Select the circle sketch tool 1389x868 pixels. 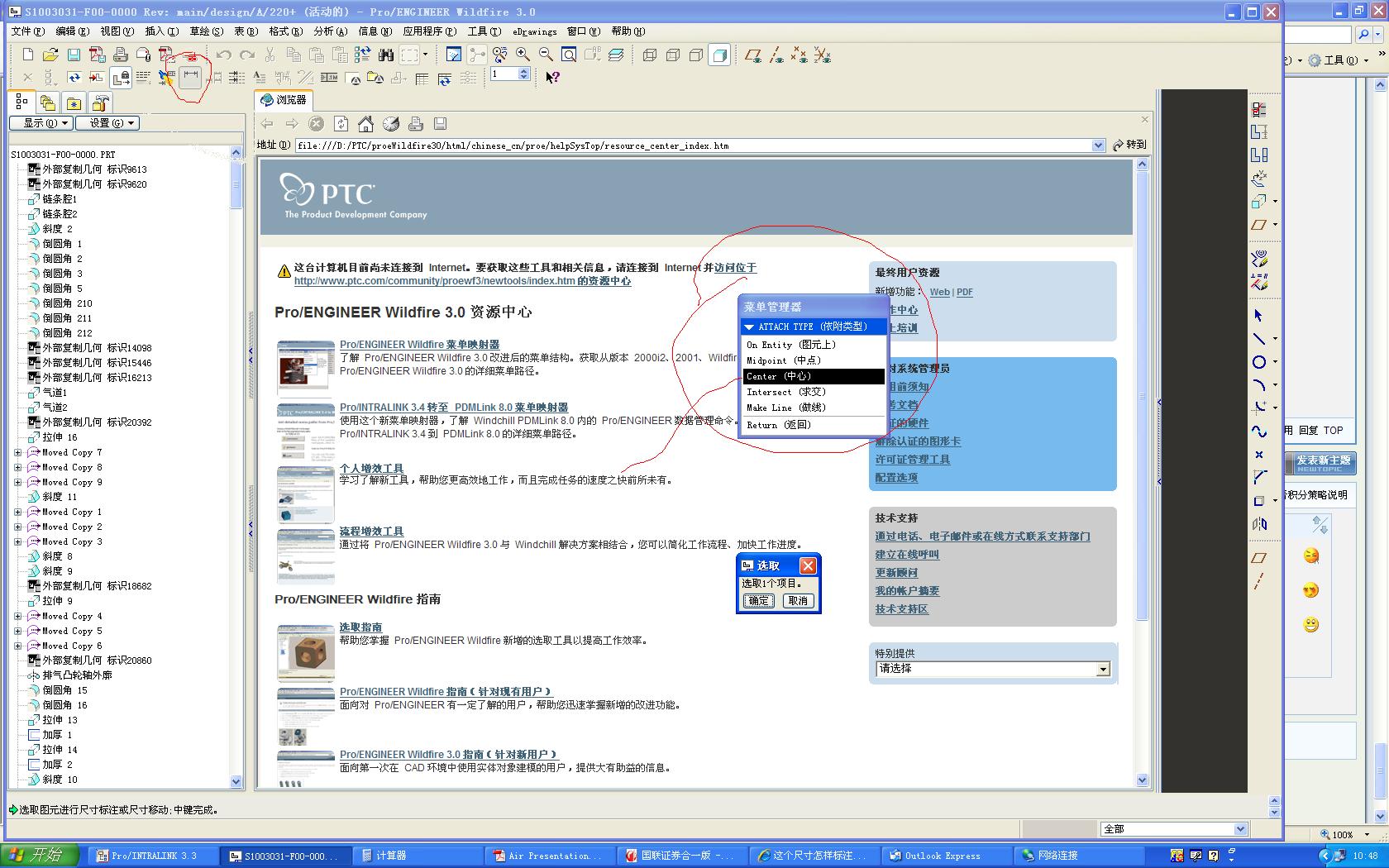tap(1258, 361)
